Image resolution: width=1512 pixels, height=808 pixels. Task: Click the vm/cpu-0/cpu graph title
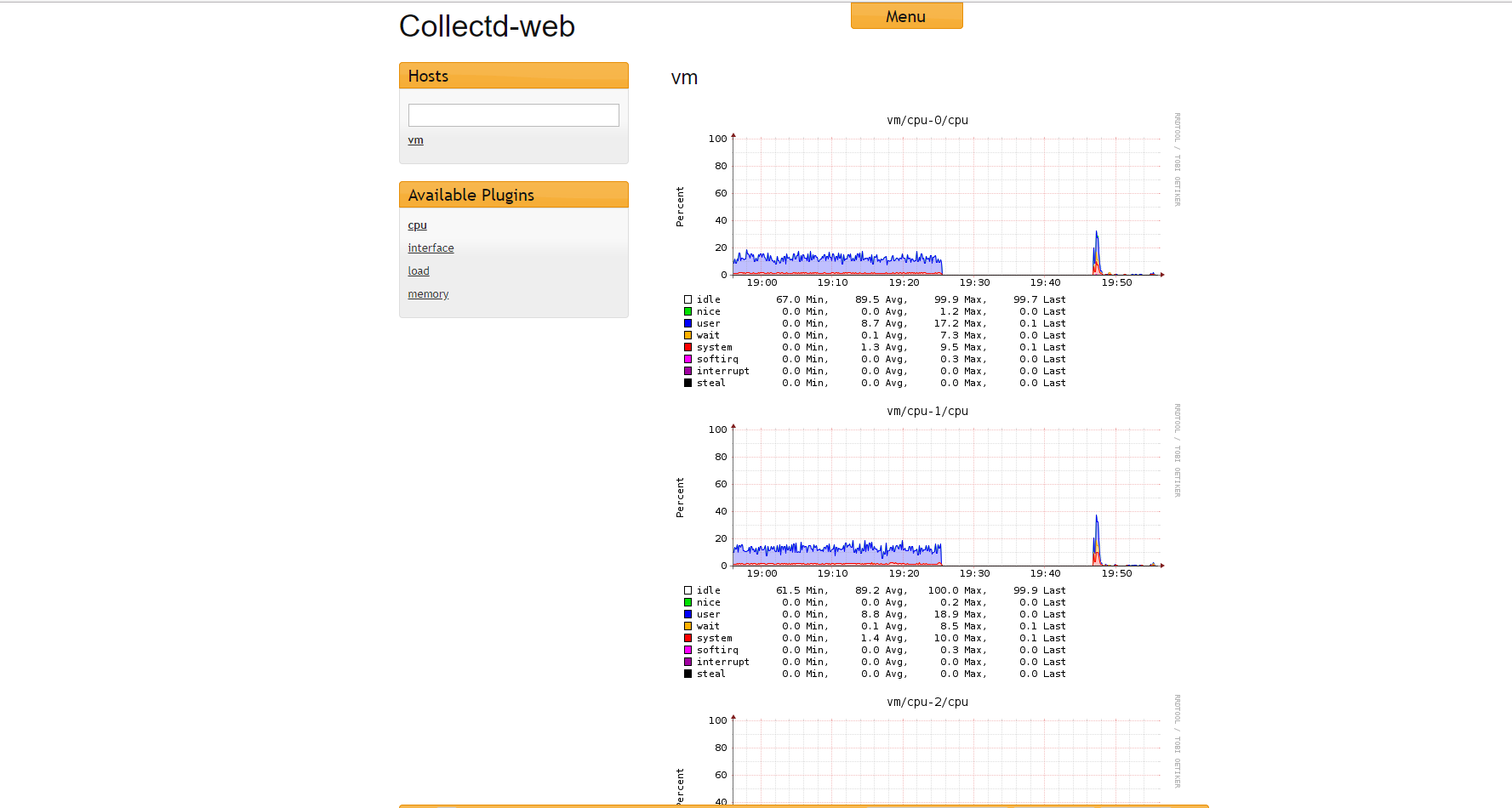[x=927, y=121]
